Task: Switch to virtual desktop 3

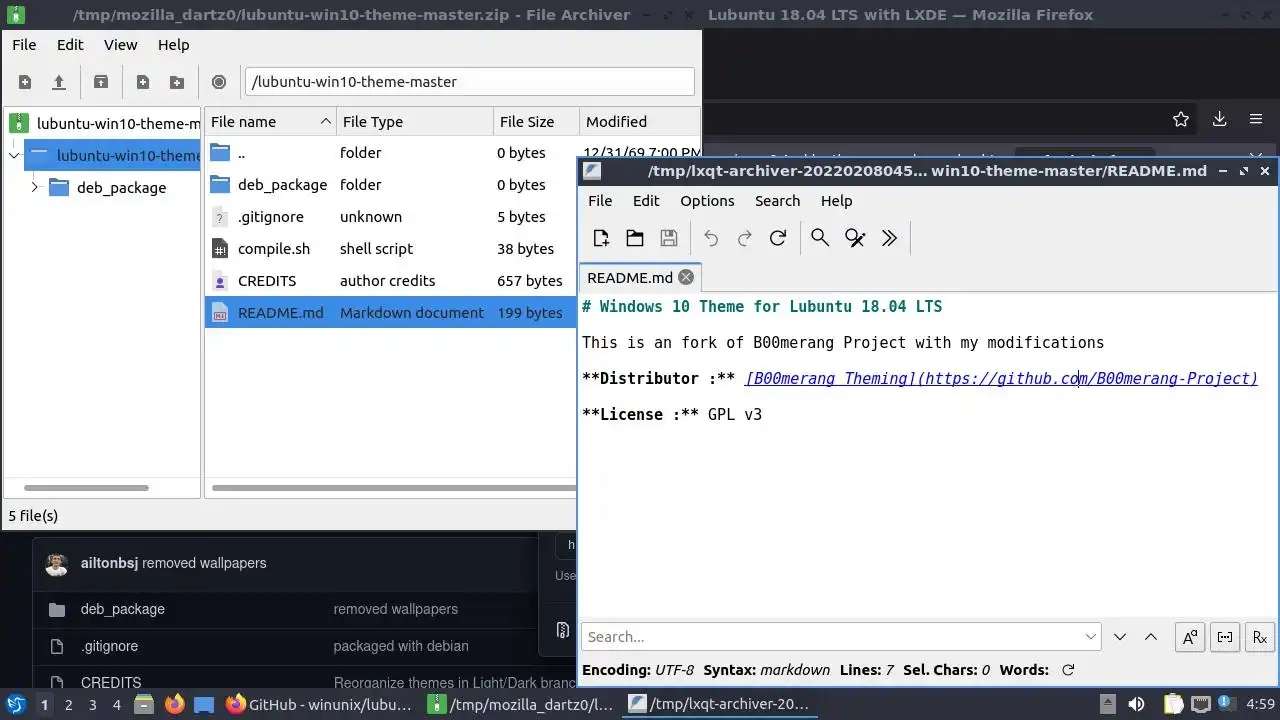Action: [92, 705]
